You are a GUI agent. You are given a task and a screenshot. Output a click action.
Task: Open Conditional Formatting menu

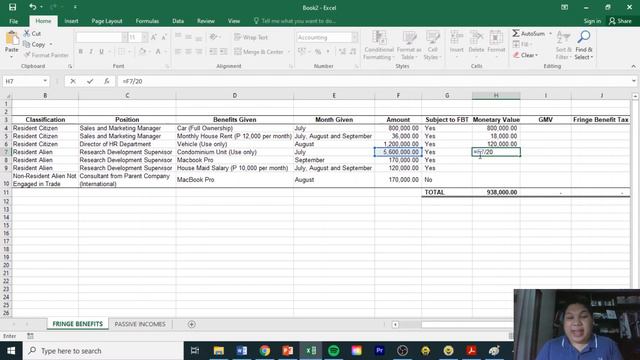point(378,45)
